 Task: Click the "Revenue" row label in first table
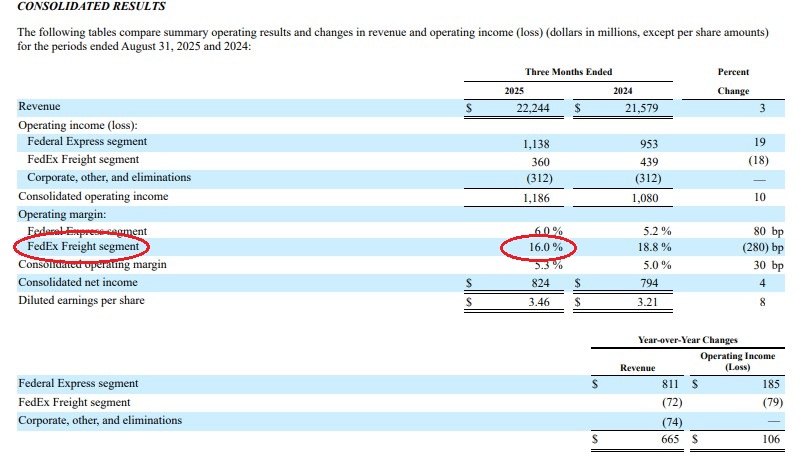click(39, 106)
